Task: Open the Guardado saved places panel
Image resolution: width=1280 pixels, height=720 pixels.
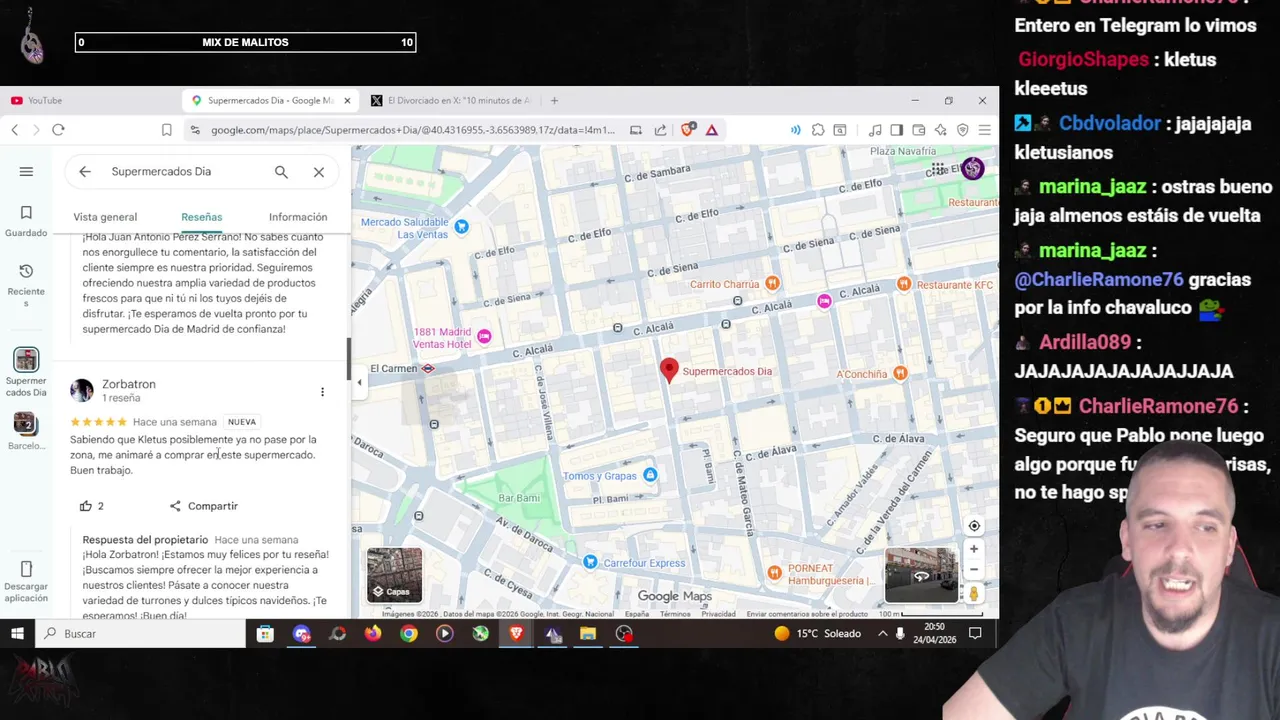Action: (26, 221)
